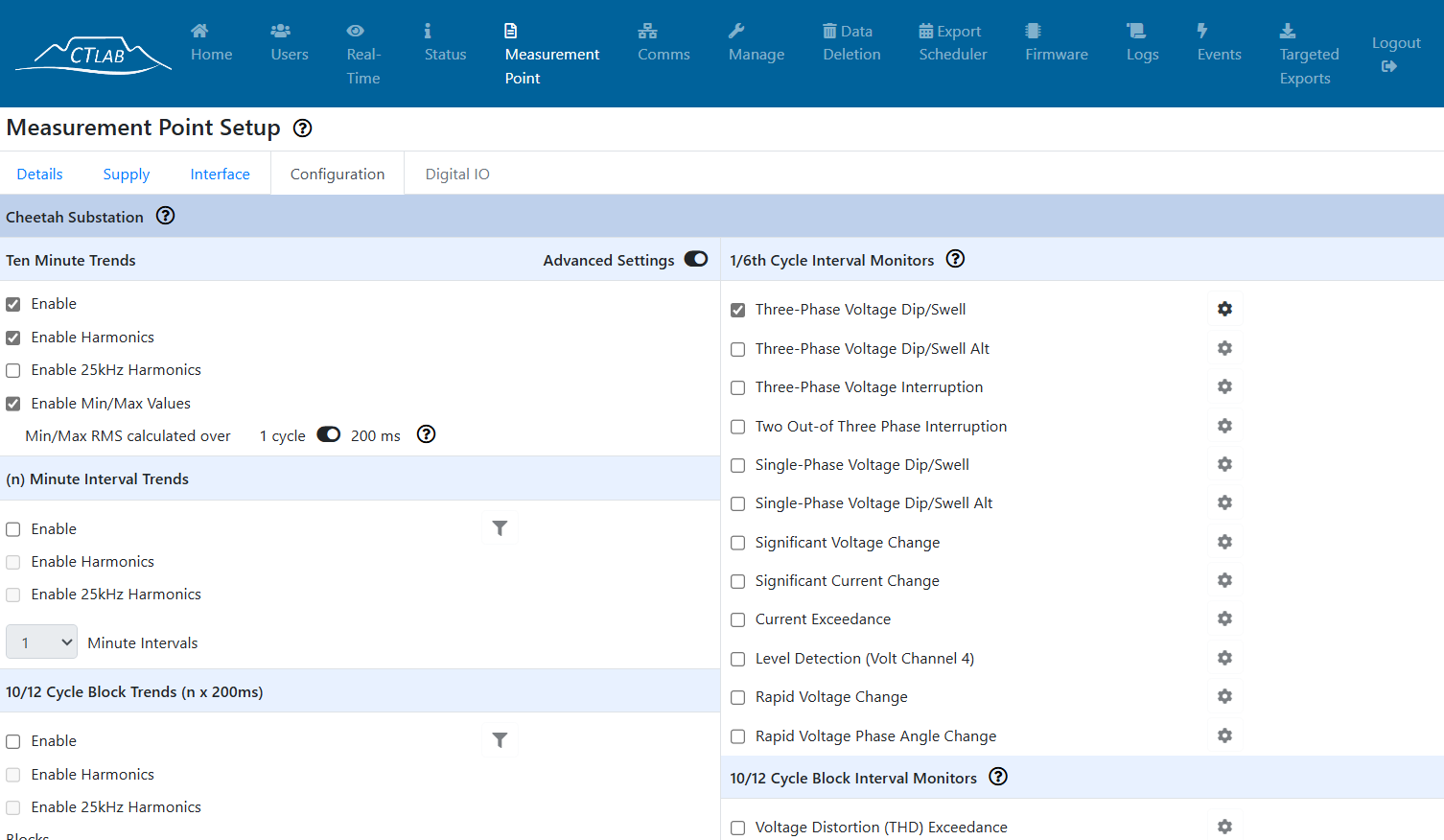Log out of the application
This screenshot has width=1444, height=840.
tap(1396, 54)
